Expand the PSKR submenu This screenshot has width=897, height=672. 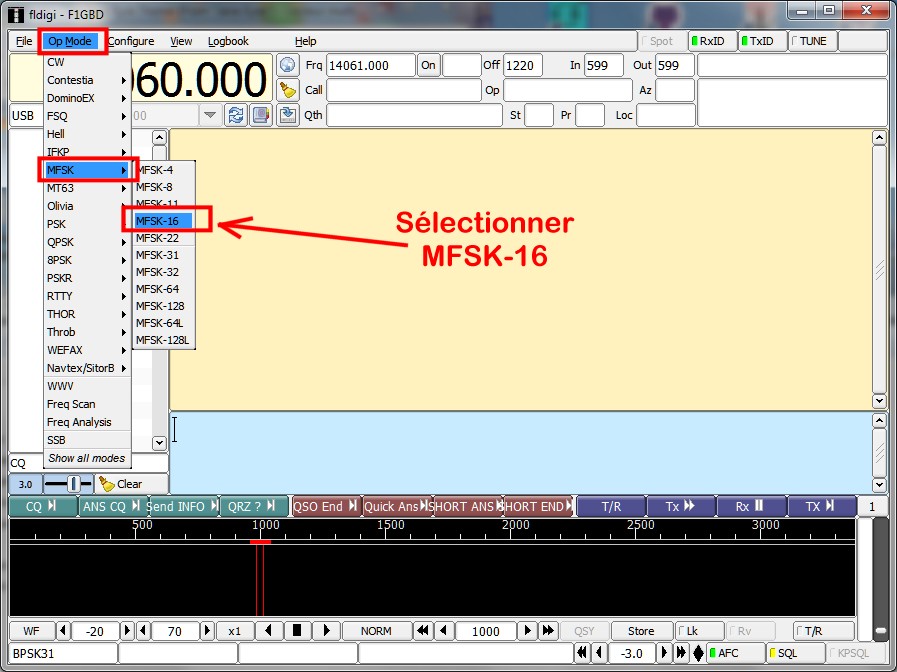point(87,278)
